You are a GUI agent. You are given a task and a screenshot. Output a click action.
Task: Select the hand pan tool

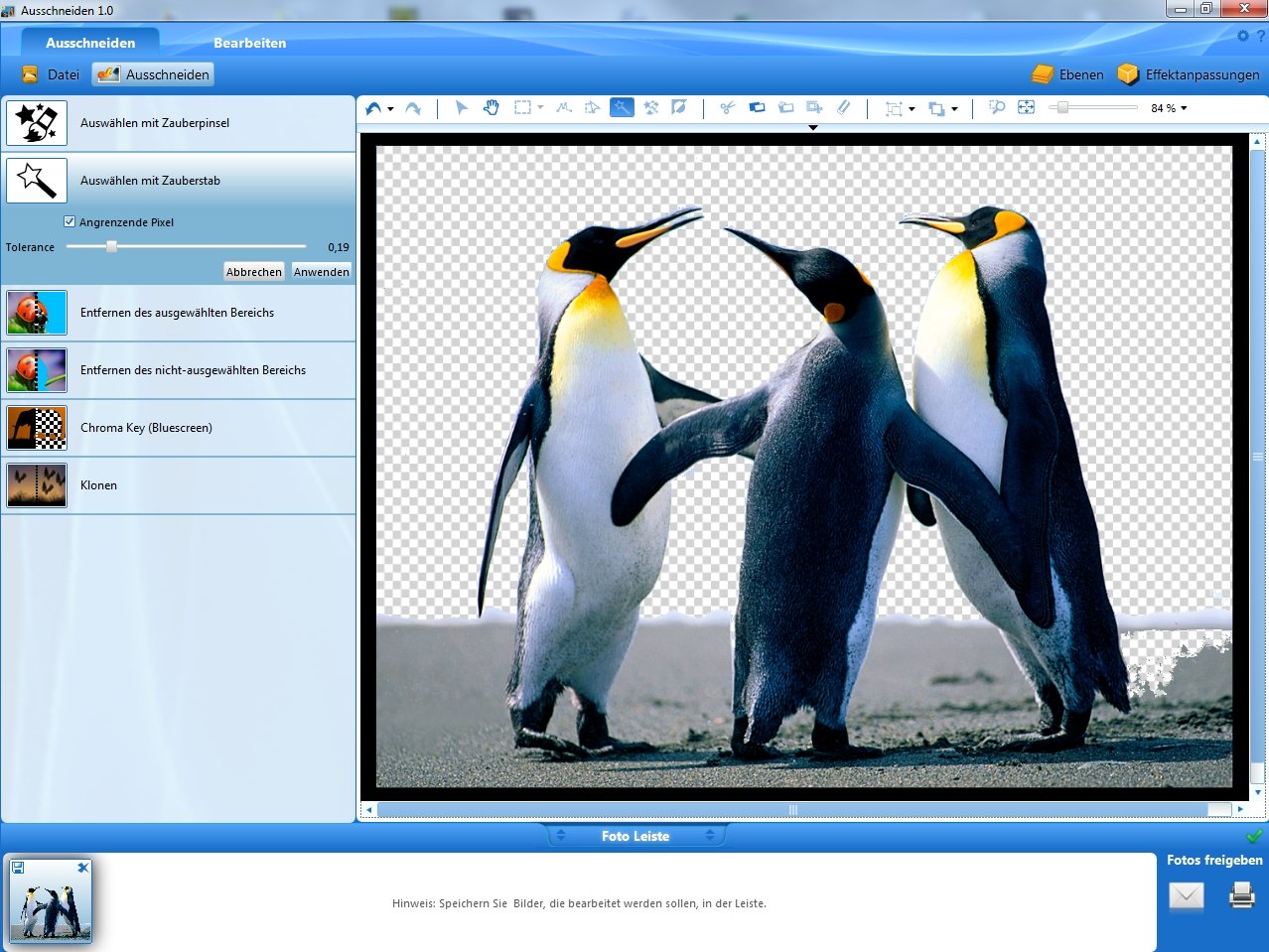point(491,107)
